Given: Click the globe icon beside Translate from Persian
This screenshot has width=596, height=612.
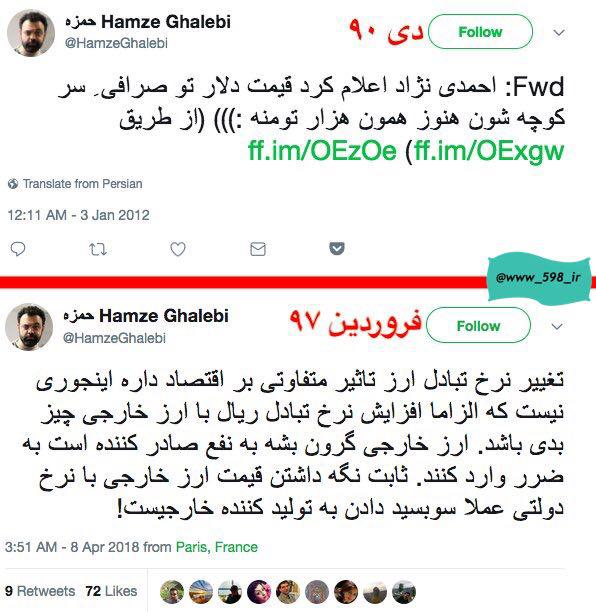Looking at the screenshot, I should [13, 184].
